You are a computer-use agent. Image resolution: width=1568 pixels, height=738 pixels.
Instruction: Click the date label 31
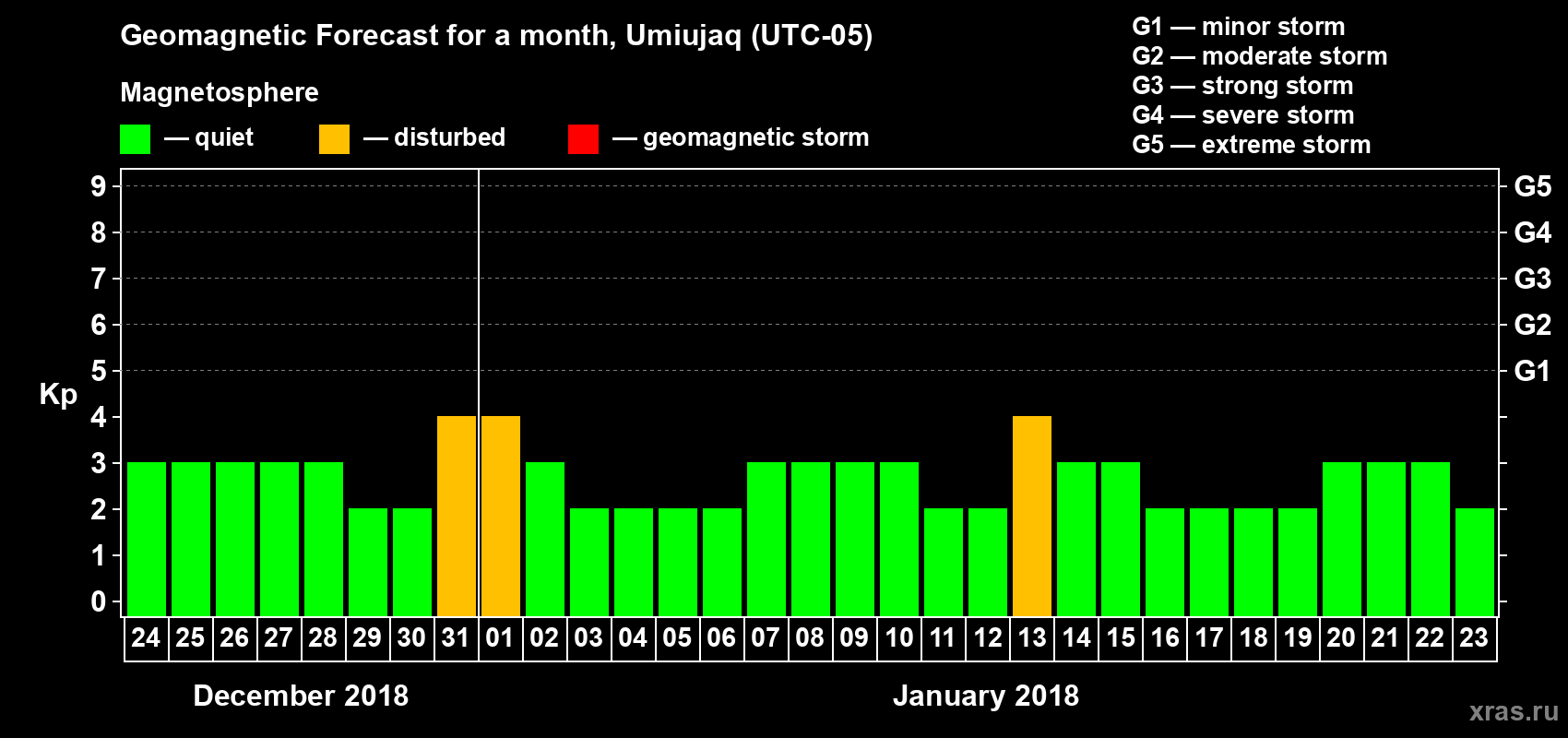click(x=456, y=637)
